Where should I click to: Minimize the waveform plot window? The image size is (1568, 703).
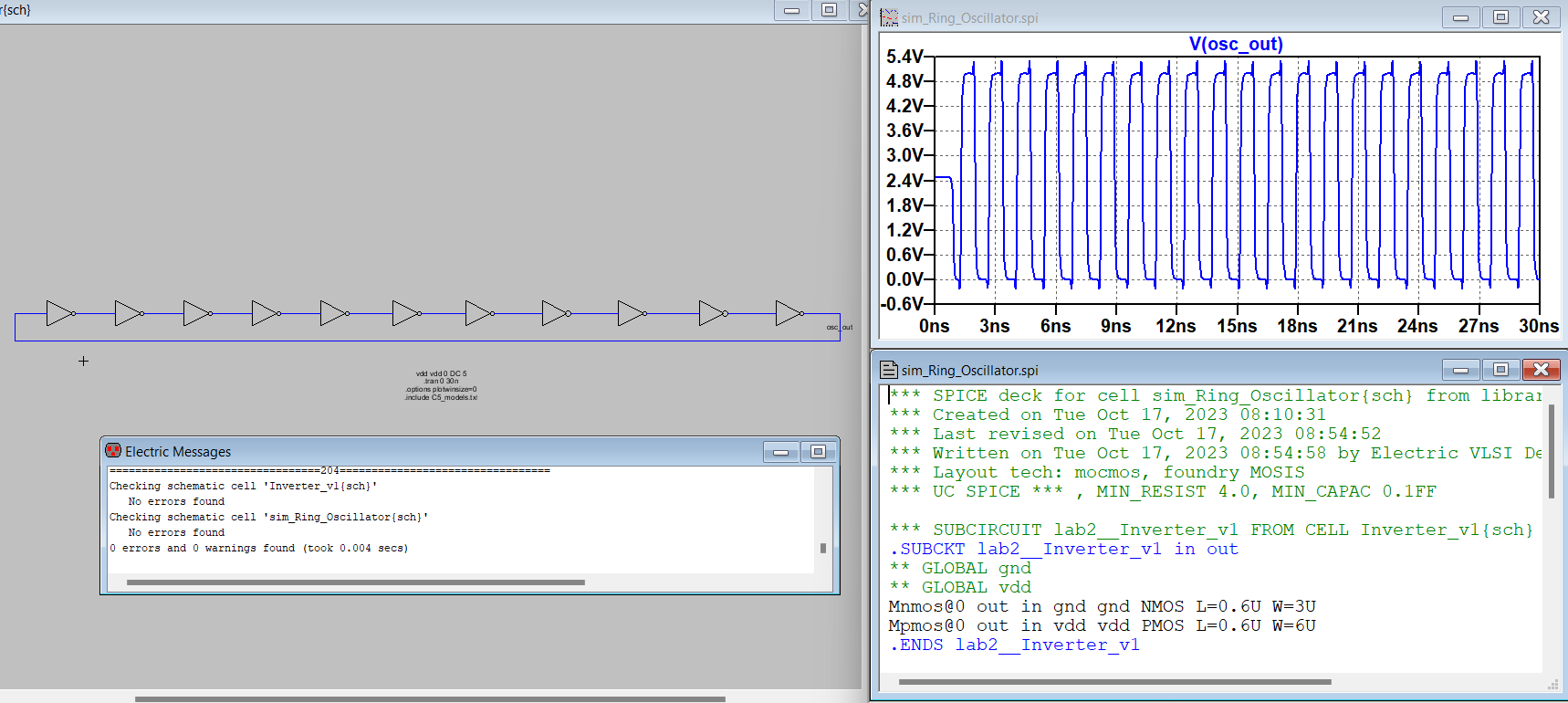(x=1460, y=17)
